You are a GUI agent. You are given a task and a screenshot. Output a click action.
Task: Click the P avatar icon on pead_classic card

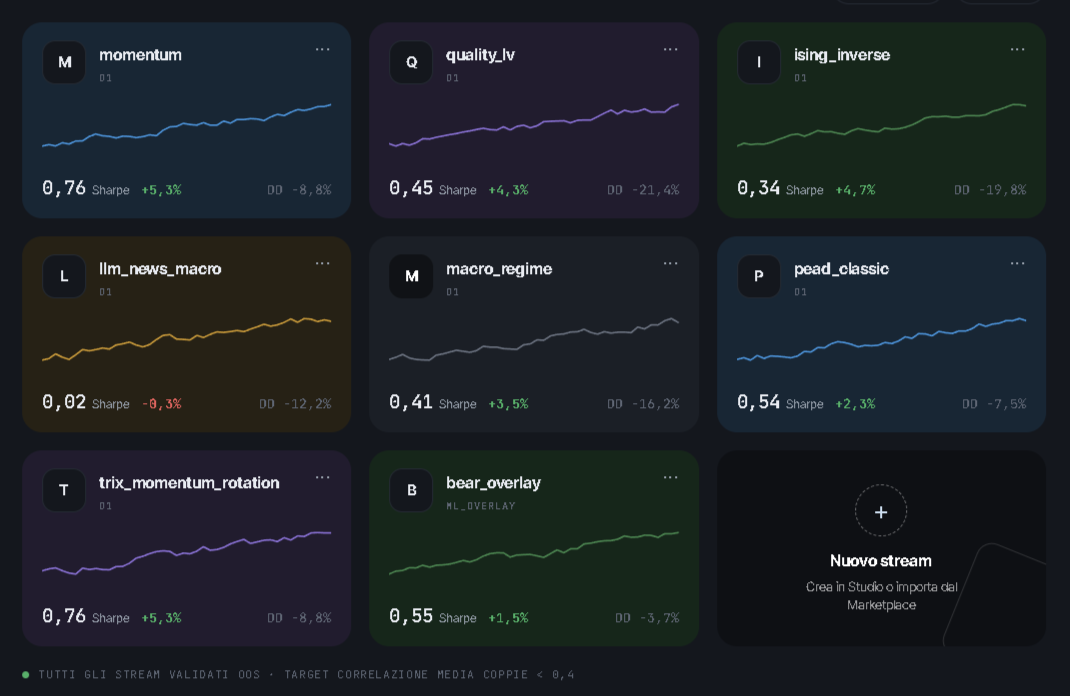tap(759, 276)
